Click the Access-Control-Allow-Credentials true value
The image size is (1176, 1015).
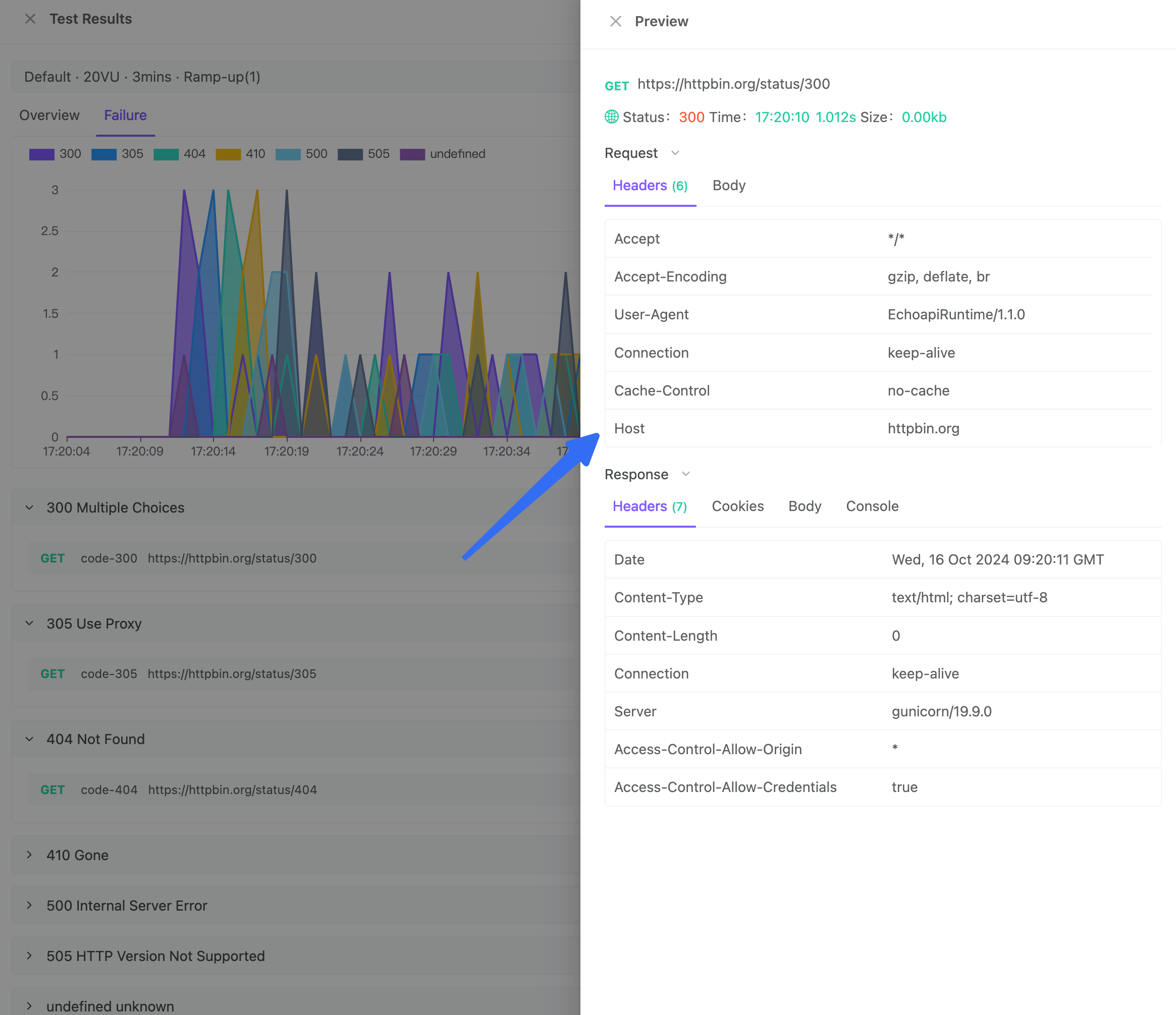point(904,787)
